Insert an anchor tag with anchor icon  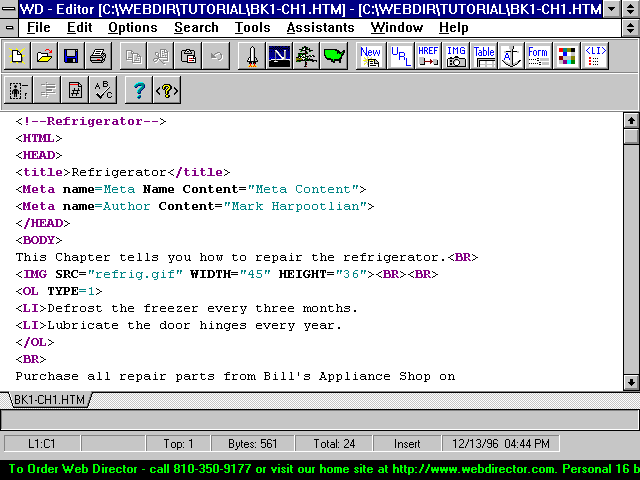[511, 56]
